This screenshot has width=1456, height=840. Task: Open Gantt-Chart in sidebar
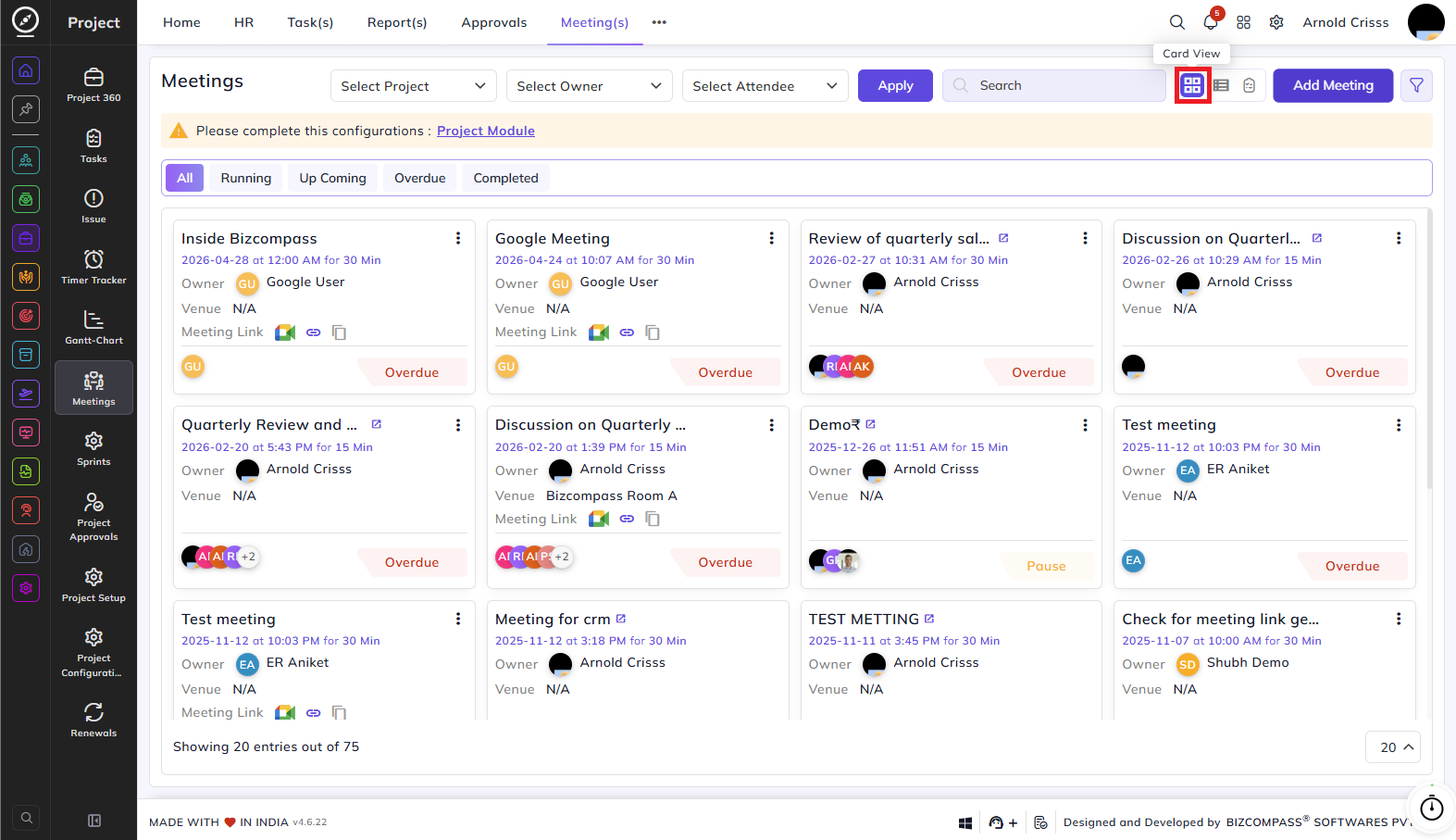(x=93, y=327)
